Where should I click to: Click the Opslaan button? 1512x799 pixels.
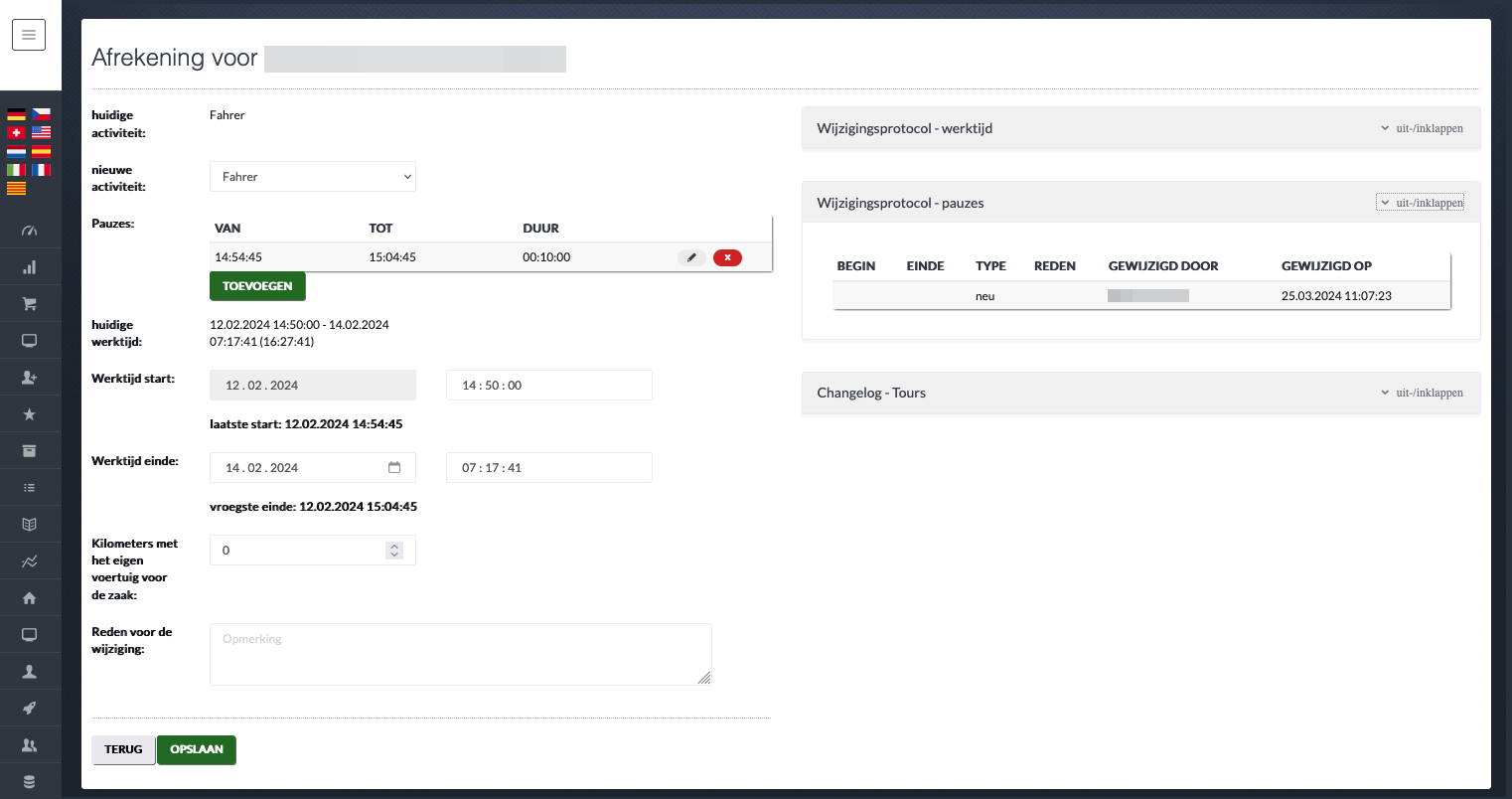point(197,749)
